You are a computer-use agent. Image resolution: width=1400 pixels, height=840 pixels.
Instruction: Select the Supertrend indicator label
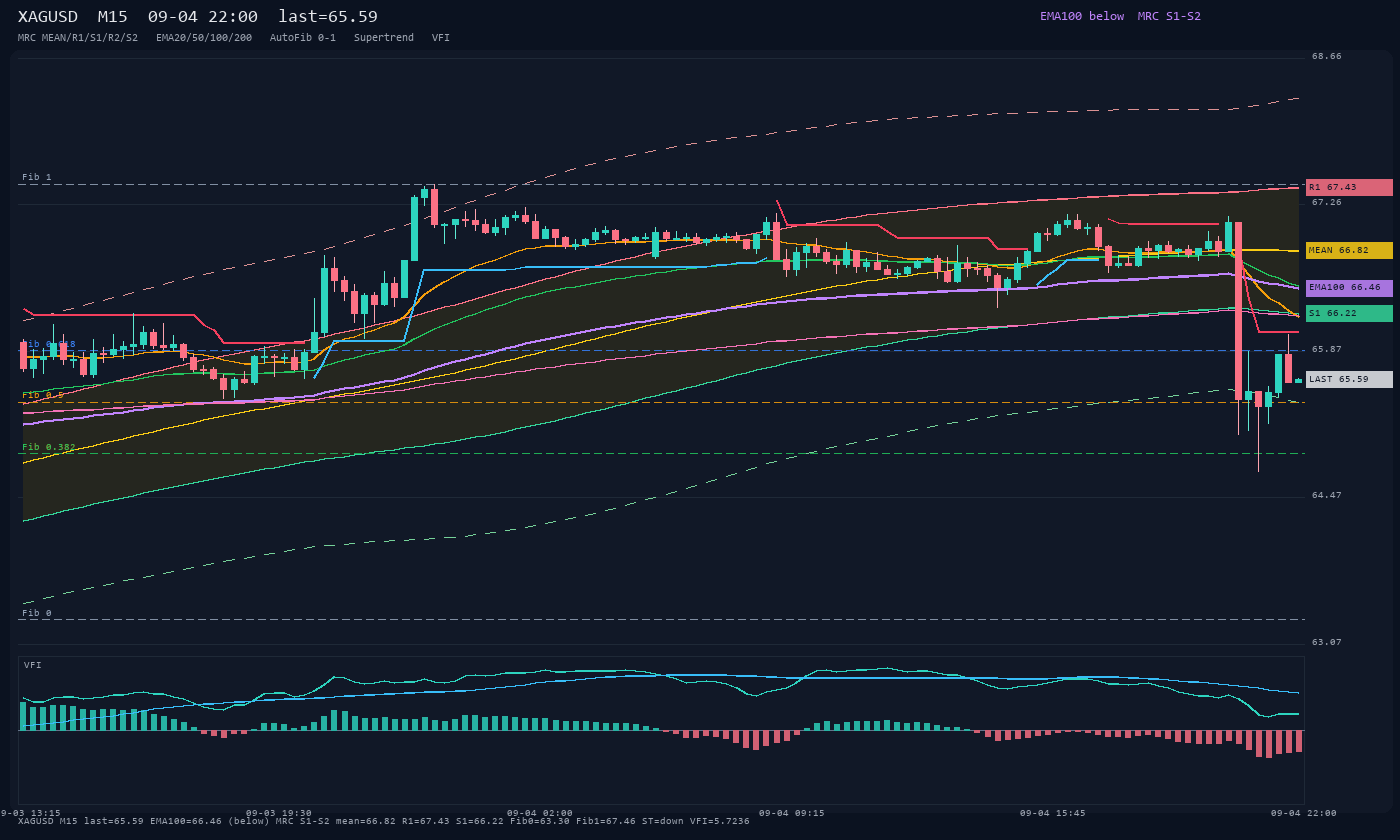click(x=384, y=38)
